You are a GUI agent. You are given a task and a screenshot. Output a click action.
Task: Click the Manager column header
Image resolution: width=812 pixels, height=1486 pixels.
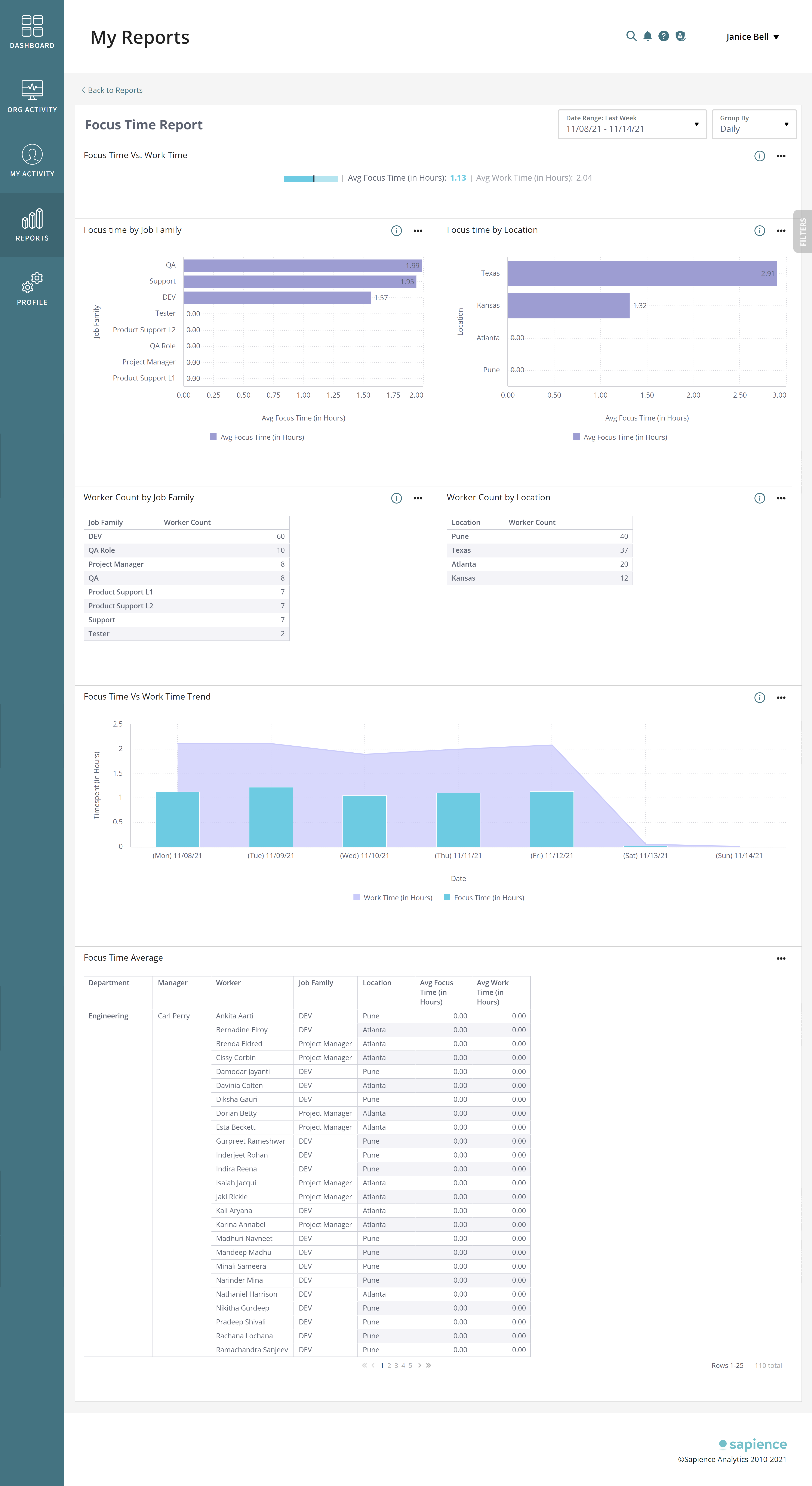182,992
